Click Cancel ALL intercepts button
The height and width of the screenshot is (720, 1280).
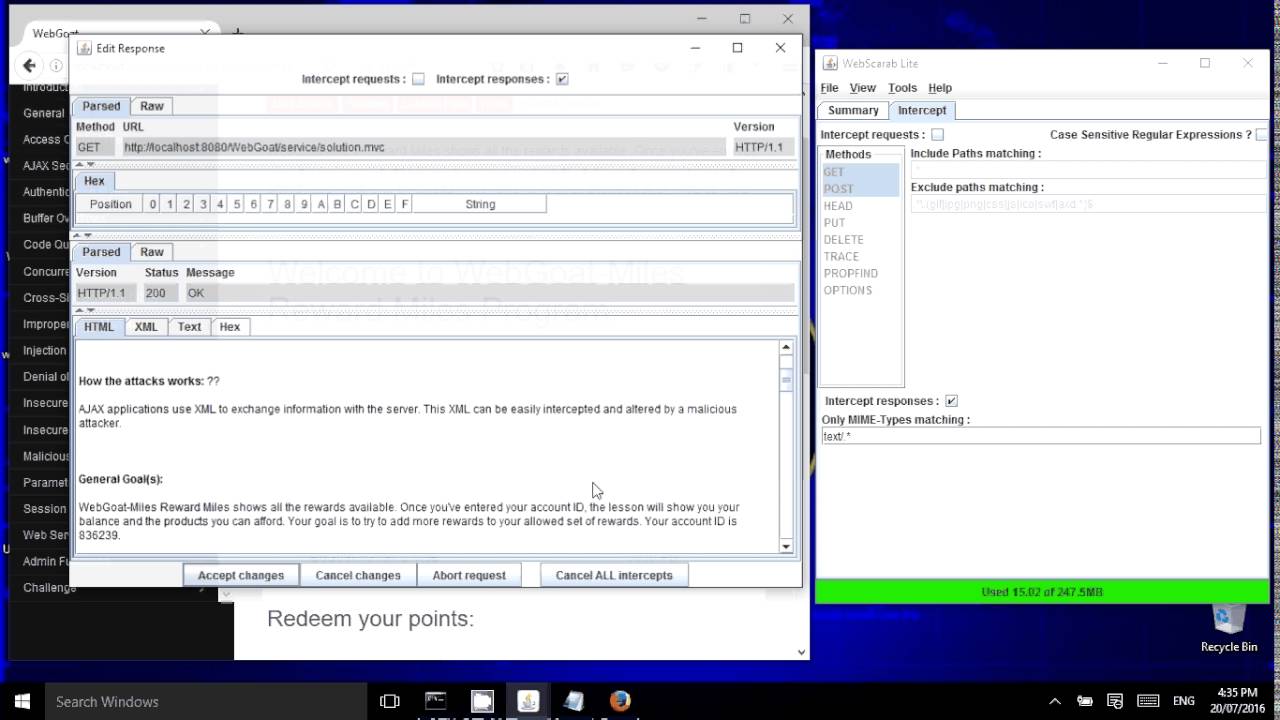614,575
